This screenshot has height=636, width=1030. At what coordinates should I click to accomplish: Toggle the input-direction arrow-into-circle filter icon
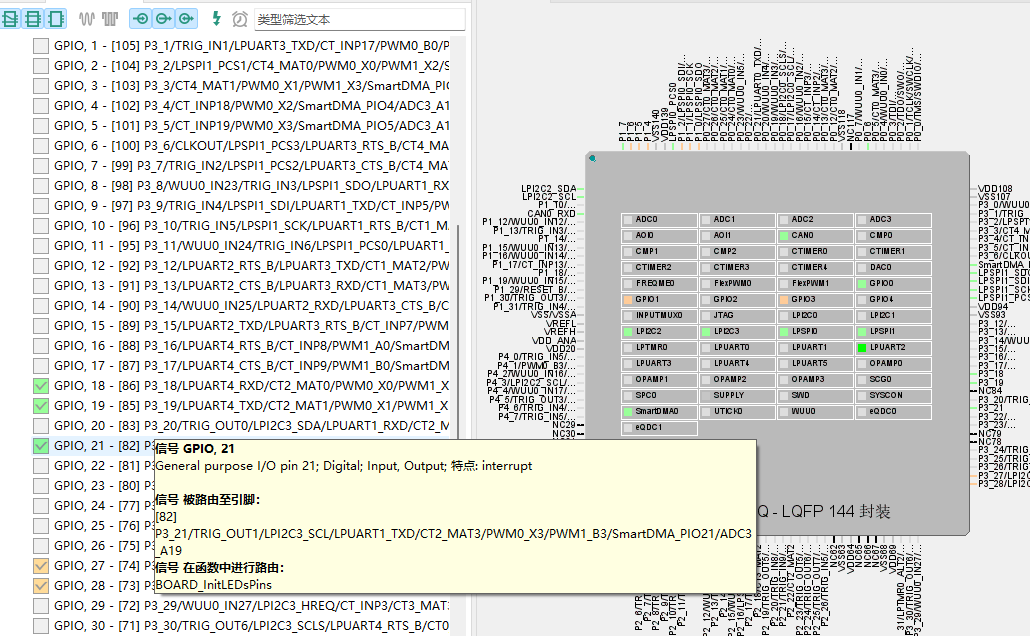tap(141, 18)
